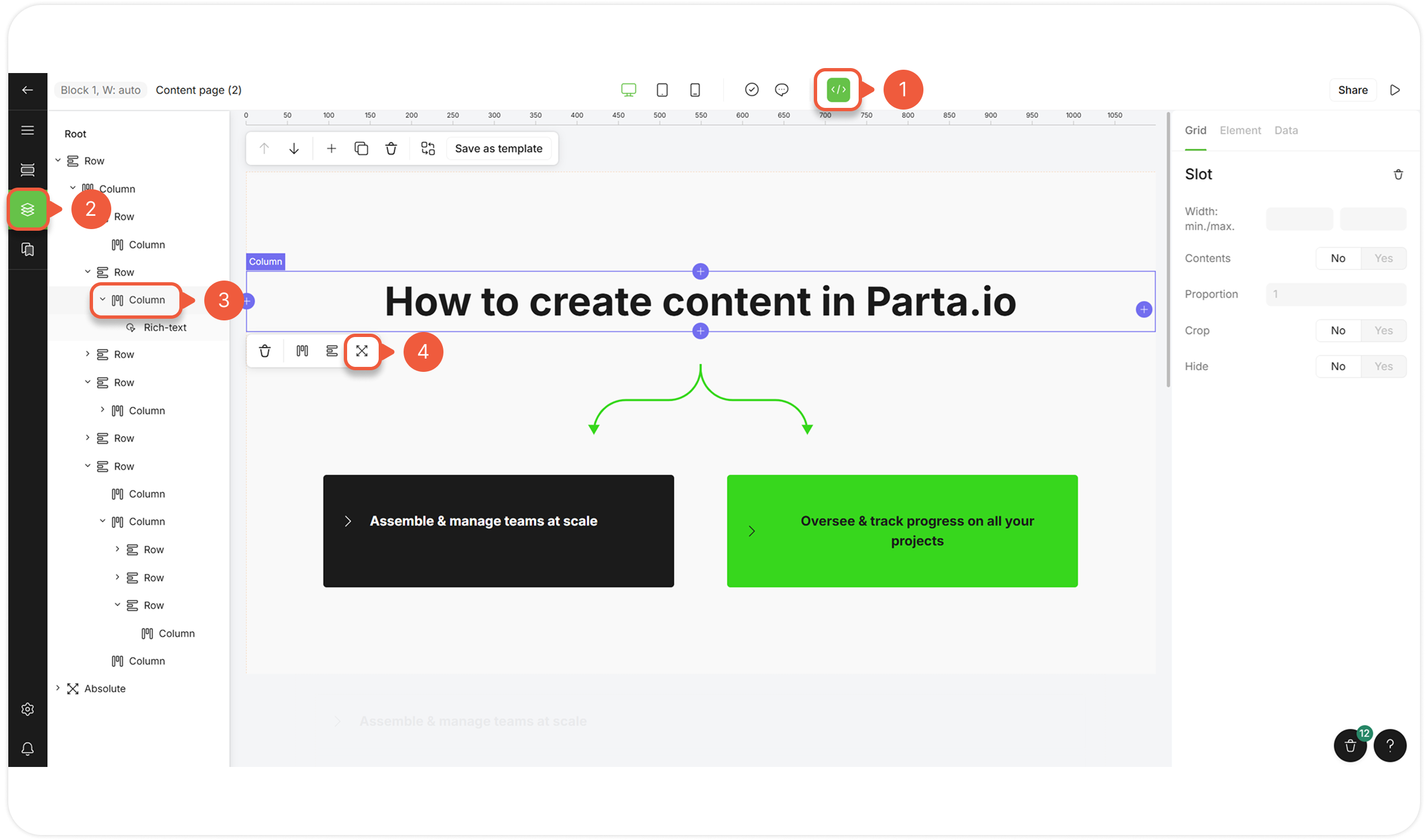1425x840 pixels.
Task: Open the comments speech bubble icon
Action: pyautogui.click(x=781, y=90)
